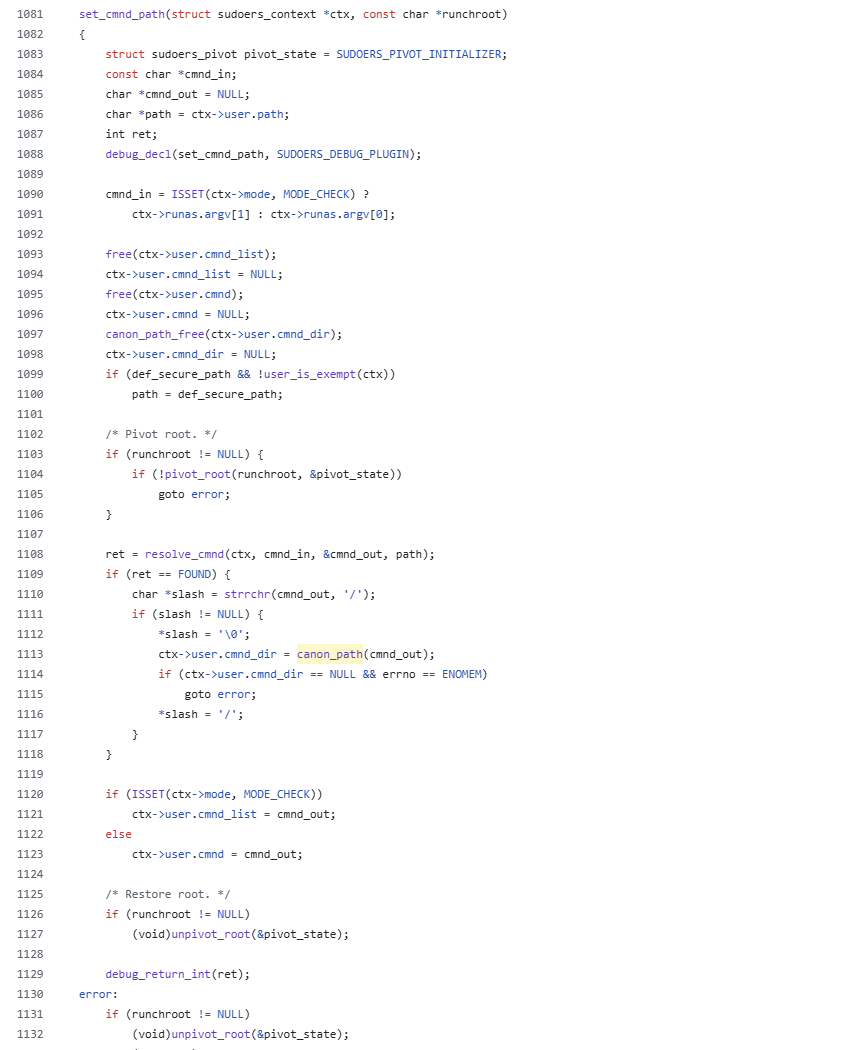Click line number 1113
The image size is (841, 1050).
30,654
